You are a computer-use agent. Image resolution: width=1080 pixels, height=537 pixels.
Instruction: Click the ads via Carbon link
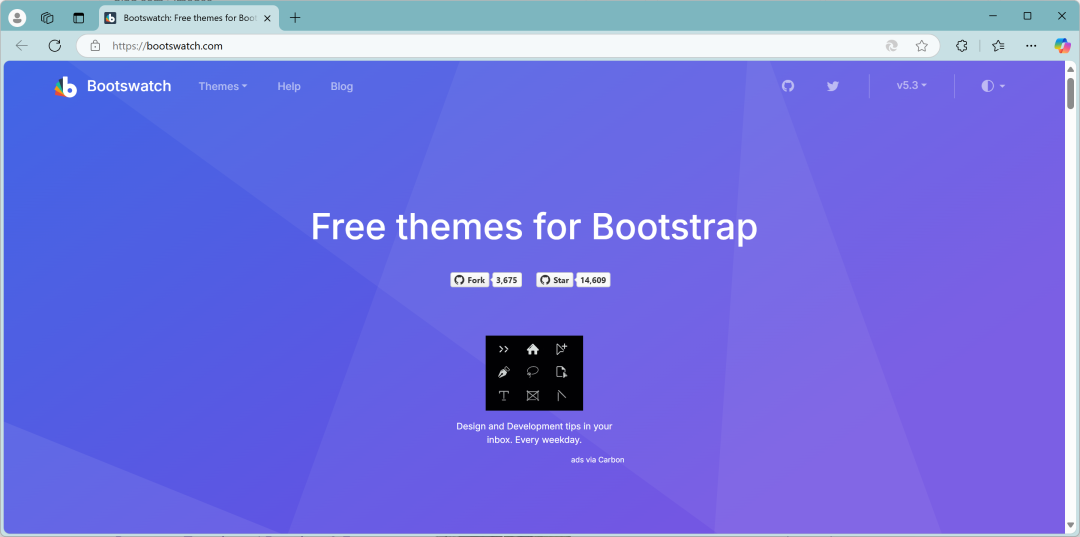point(597,459)
